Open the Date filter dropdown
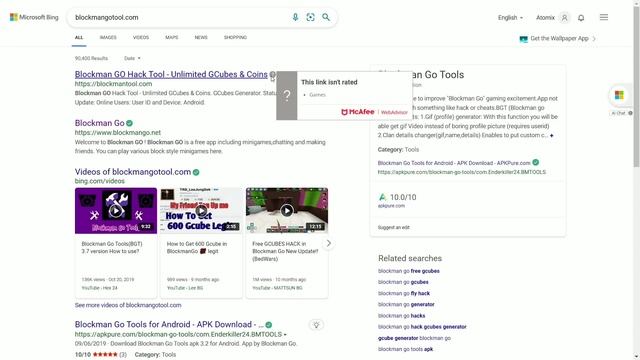640x360 pixels. pyautogui.click(x=132, y=58)
